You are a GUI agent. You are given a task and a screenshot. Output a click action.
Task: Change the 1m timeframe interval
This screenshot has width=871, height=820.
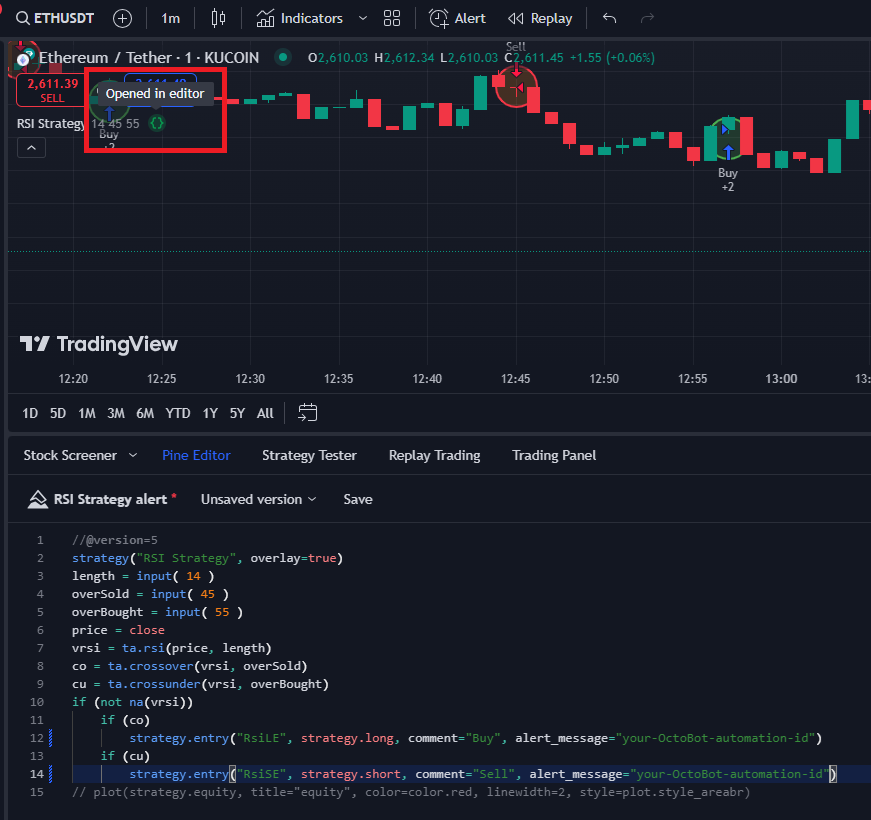pyautogui.click(x=171, y=18)
